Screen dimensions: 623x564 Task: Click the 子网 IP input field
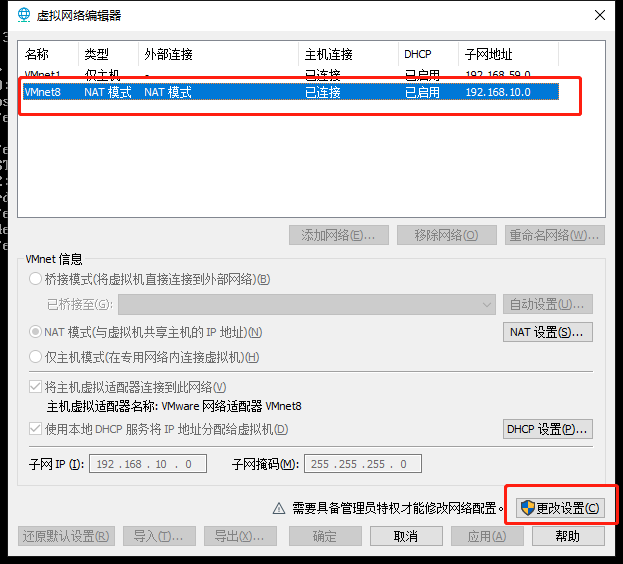pos(148,464)
